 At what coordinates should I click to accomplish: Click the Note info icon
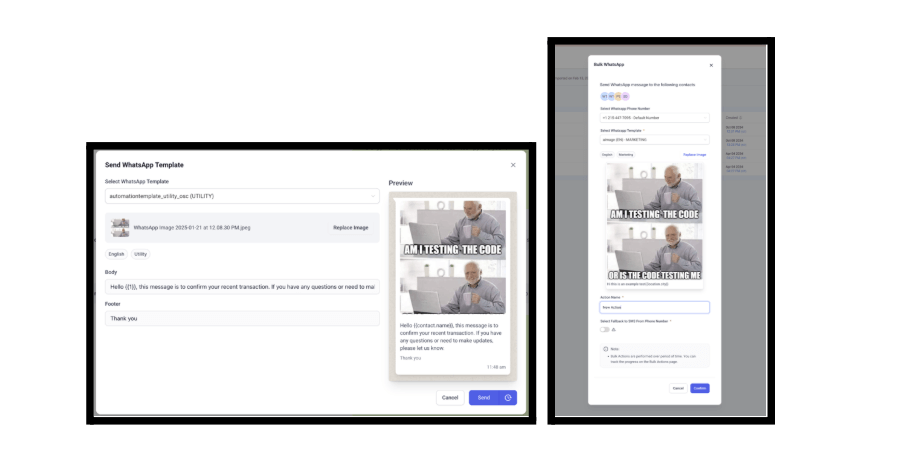[x=606, y=349]
